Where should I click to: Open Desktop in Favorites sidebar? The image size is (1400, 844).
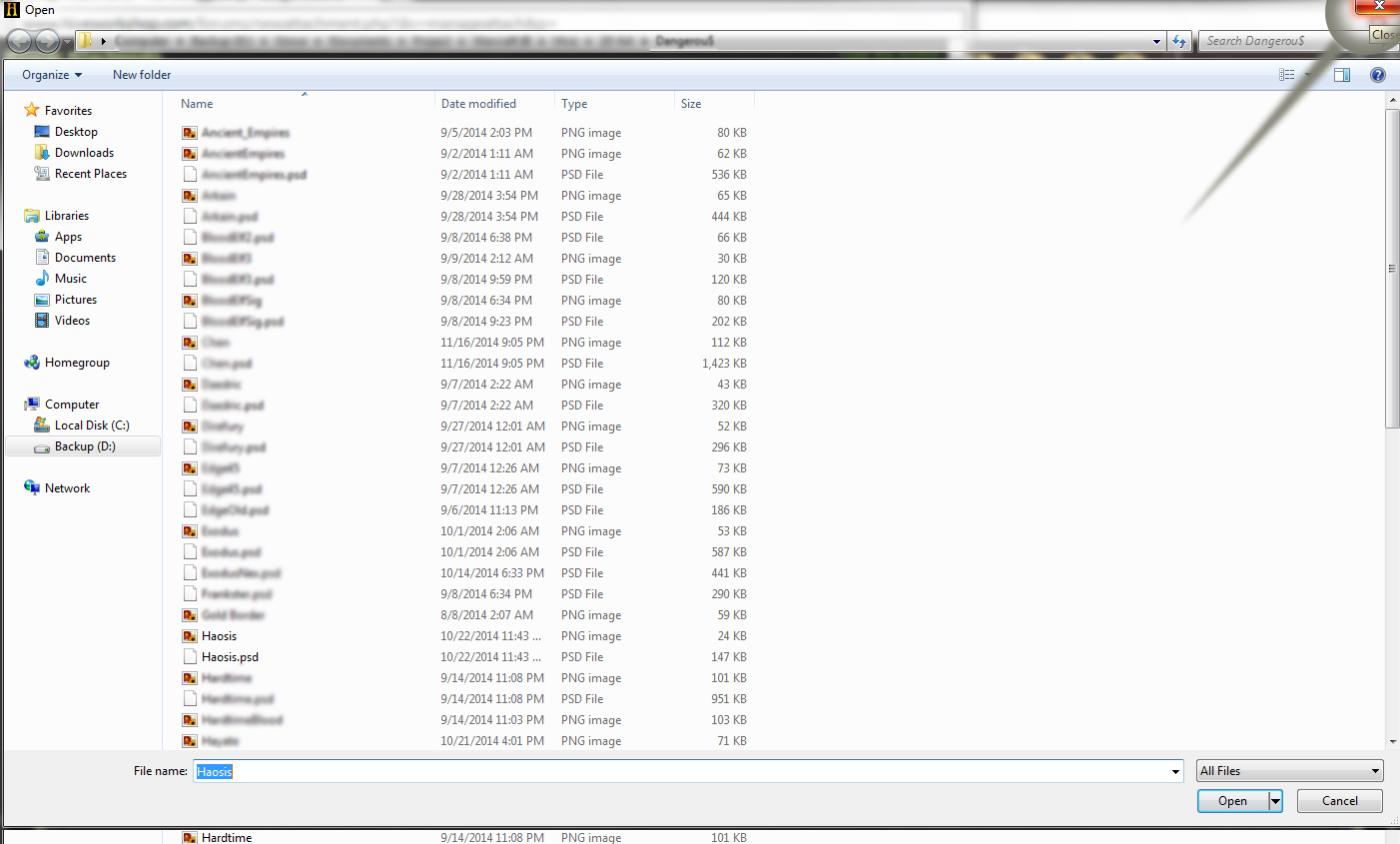[x=76, y=132]
